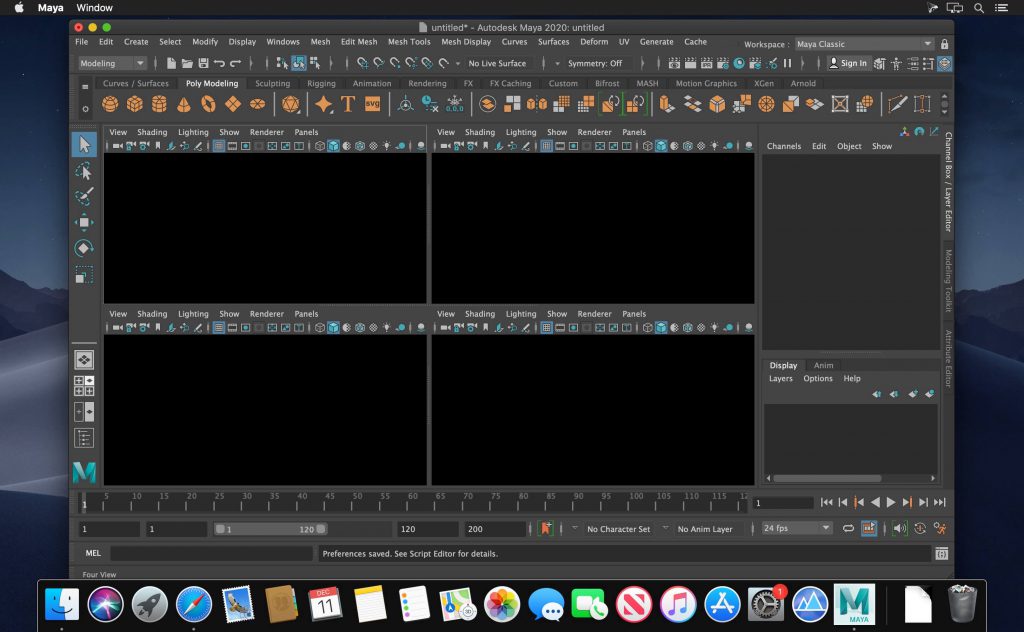Viewport: 1024px width, 632px height.
Task: Open the Script Editor icon at bottom right
Action: coord(940,553)
